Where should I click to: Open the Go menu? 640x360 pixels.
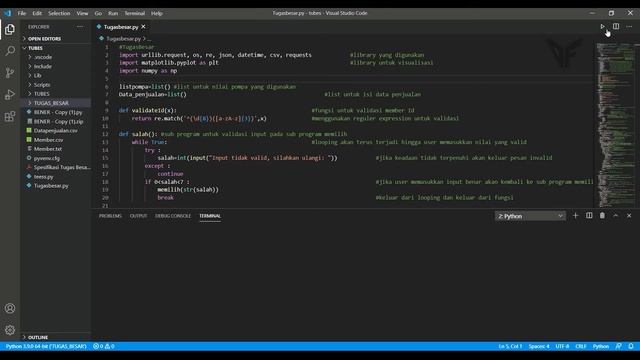click(98, 13)
